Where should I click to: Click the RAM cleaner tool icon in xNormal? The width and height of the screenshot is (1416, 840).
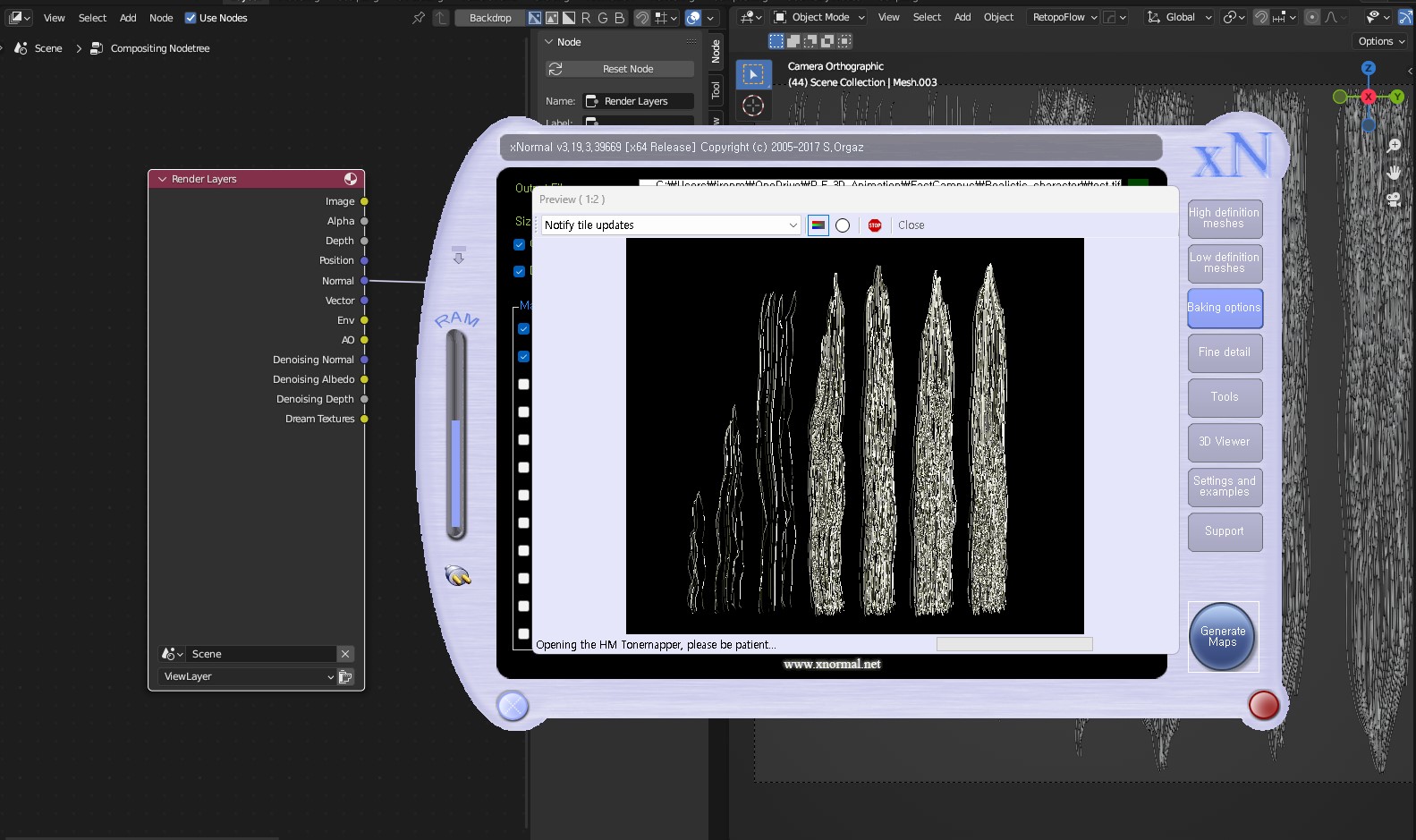(458, 575)
